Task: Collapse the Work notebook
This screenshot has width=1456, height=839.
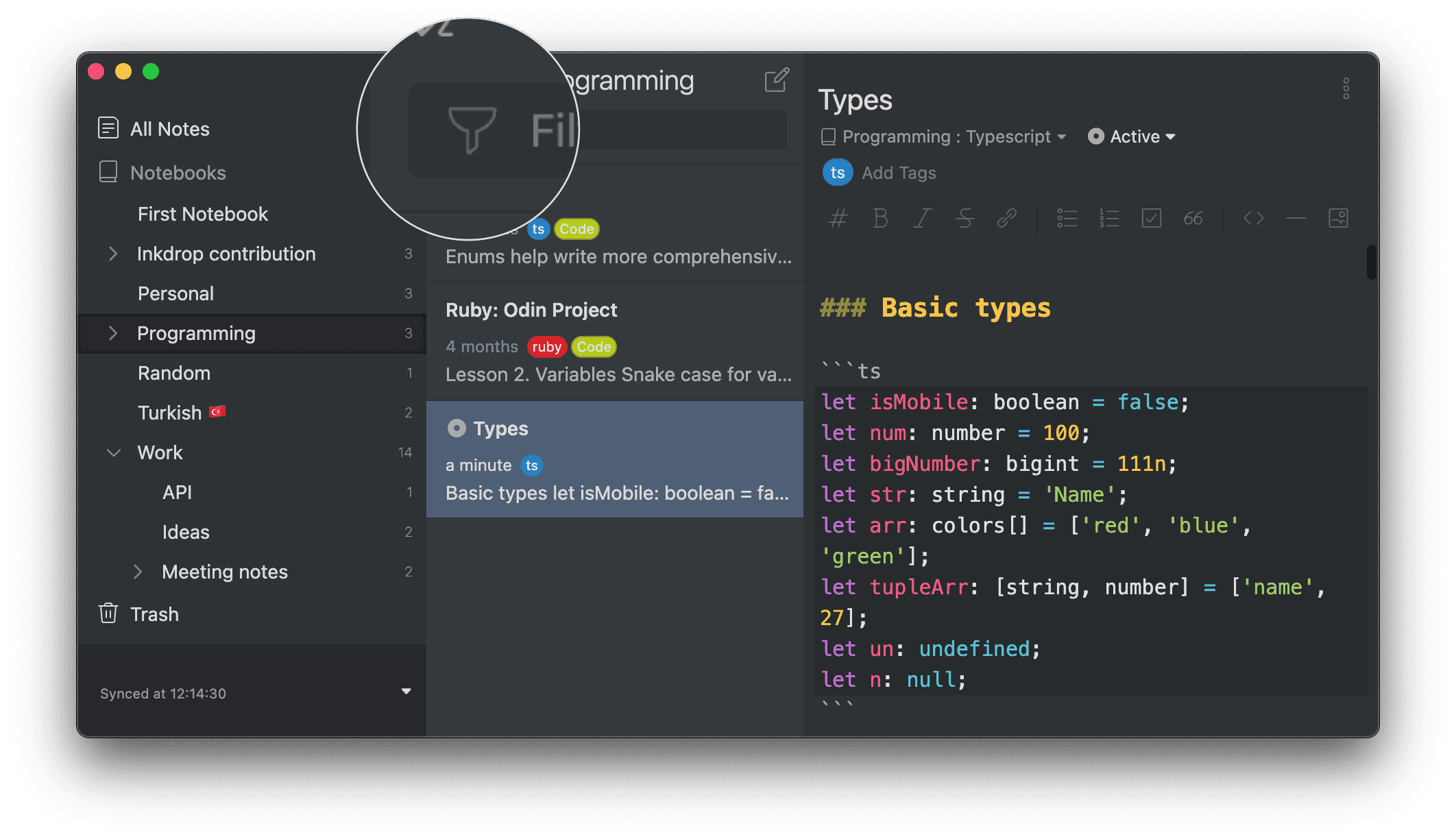Action: 113,453
